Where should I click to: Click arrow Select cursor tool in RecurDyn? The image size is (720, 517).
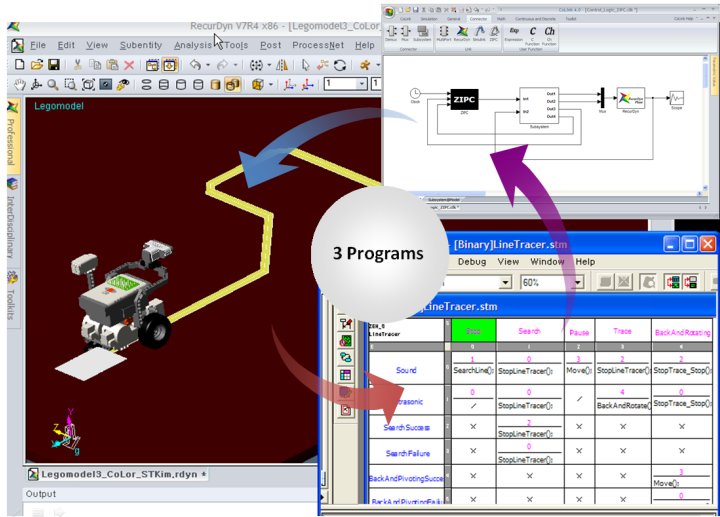point(305,65)
